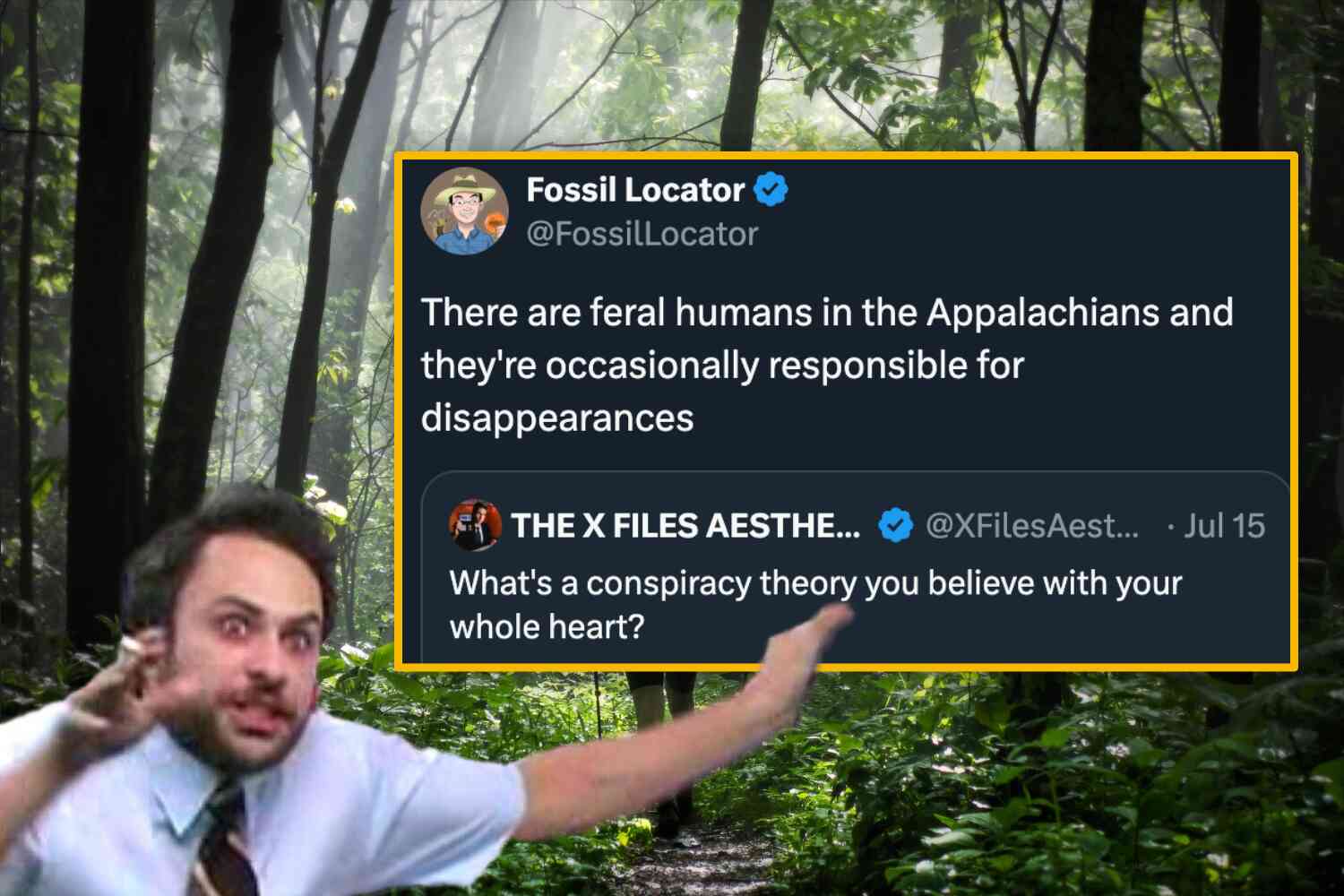Click the word "disappearances" in tweet

557,418
